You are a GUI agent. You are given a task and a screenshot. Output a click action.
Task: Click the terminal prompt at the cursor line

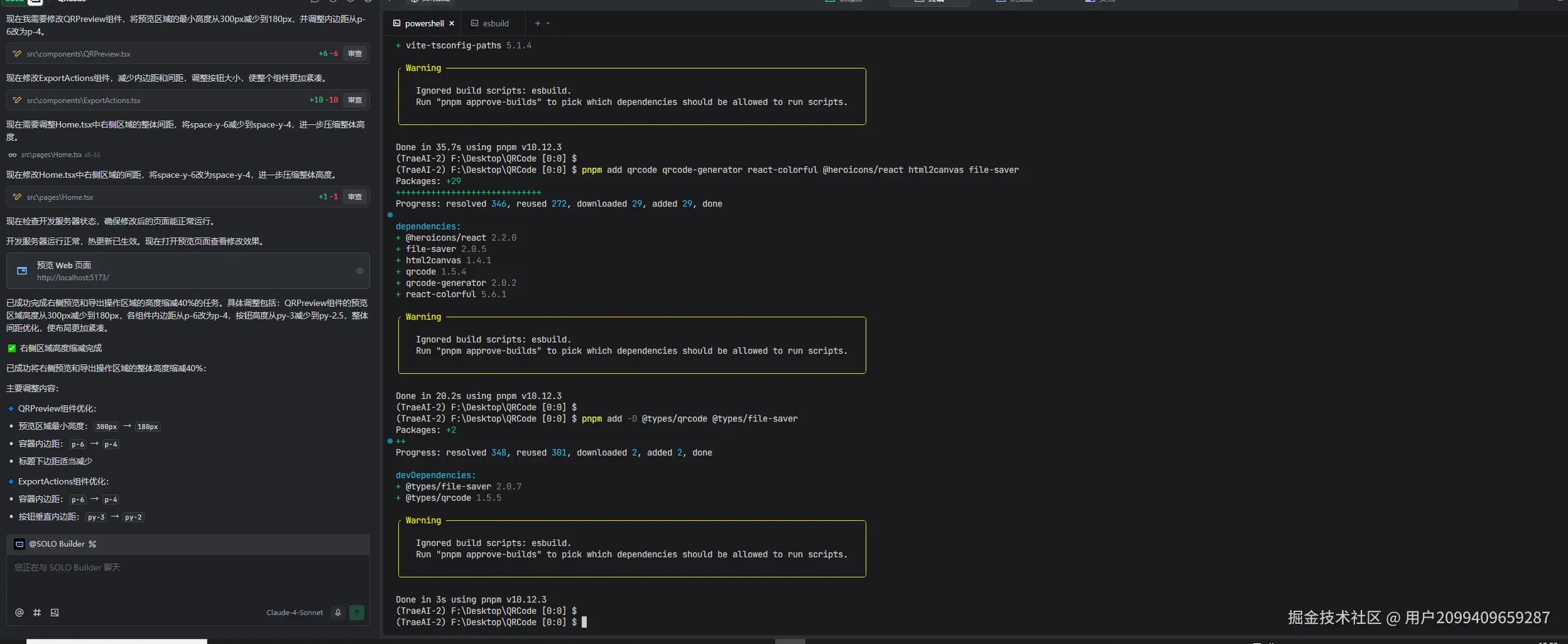click(x=491, y=623)
